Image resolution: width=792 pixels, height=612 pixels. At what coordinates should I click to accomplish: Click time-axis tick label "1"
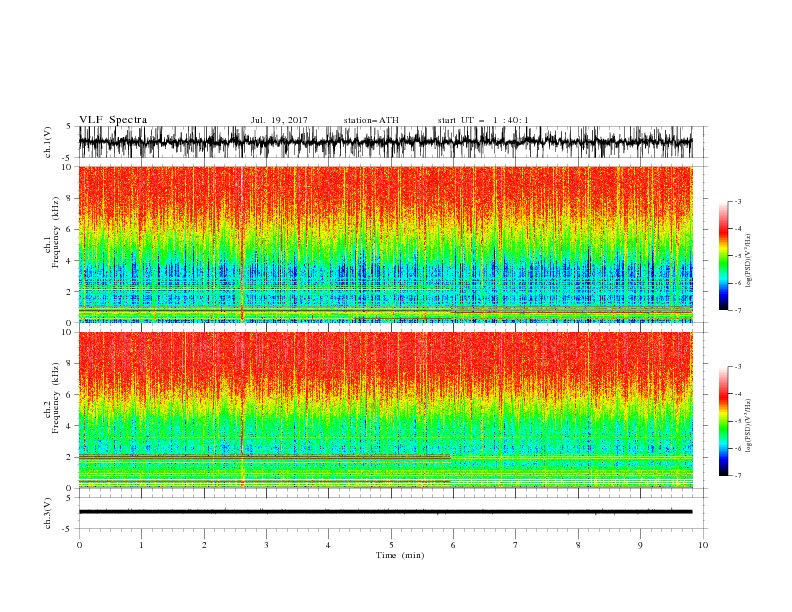click(x=141, y=545)
